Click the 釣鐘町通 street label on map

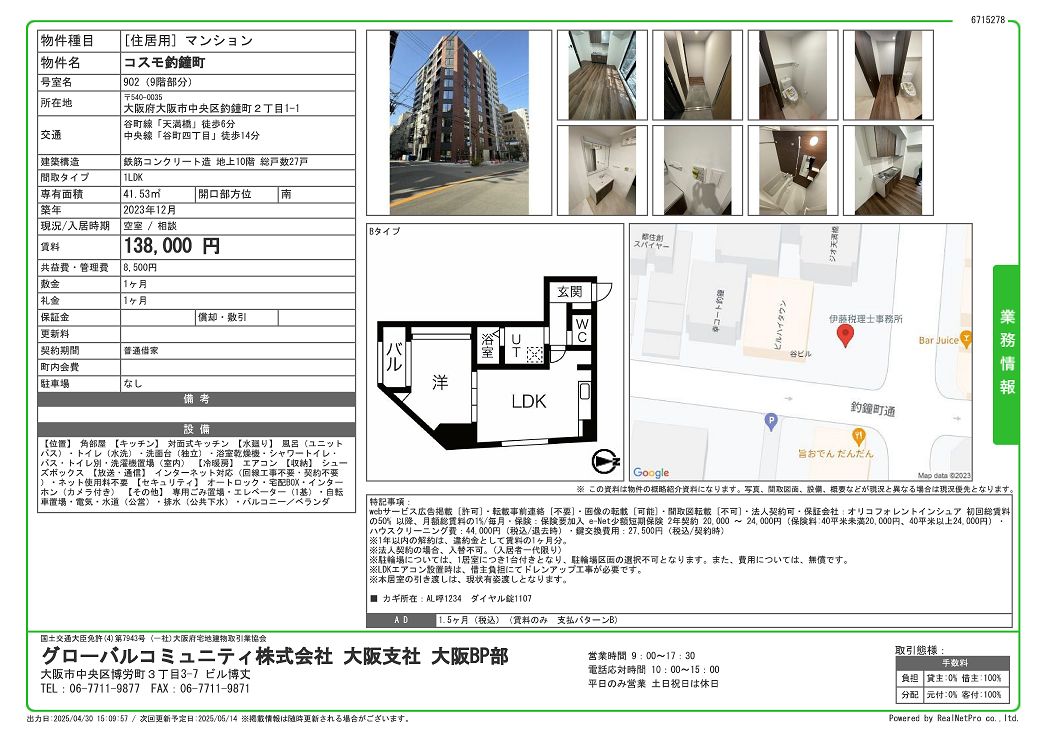click(873, 409)
